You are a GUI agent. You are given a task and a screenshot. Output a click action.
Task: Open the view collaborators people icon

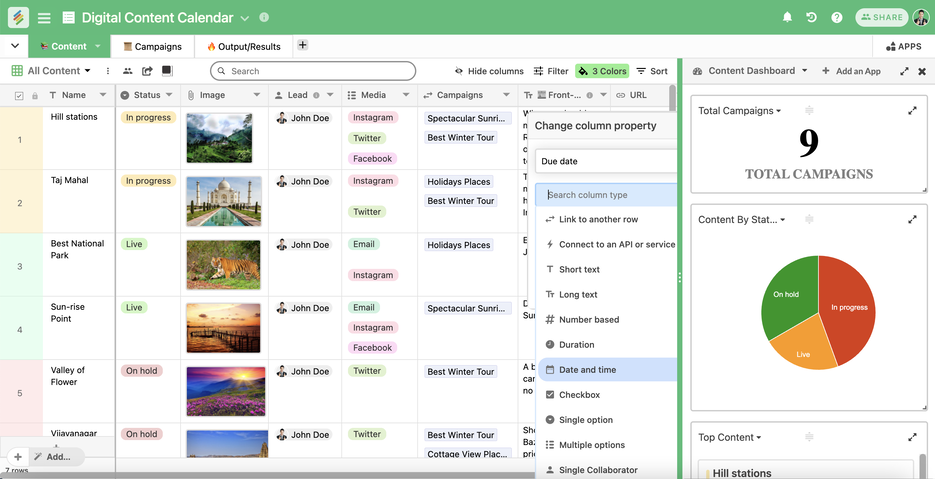tap(128, 71)
